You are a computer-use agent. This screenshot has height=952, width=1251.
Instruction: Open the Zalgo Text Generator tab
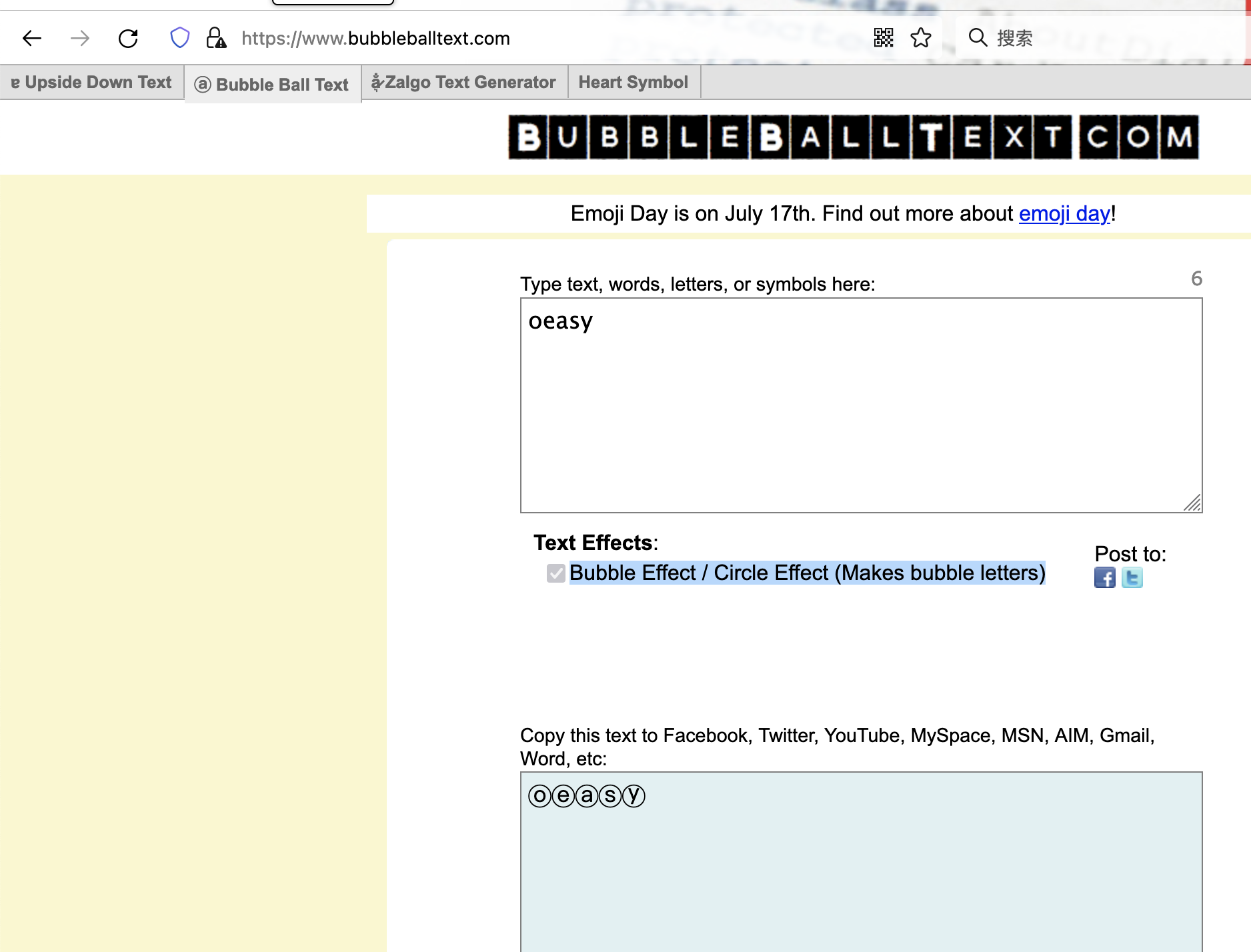[x=465, y=82]
